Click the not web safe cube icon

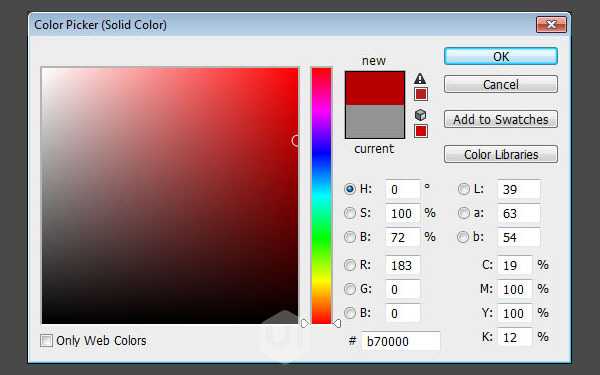420,115
